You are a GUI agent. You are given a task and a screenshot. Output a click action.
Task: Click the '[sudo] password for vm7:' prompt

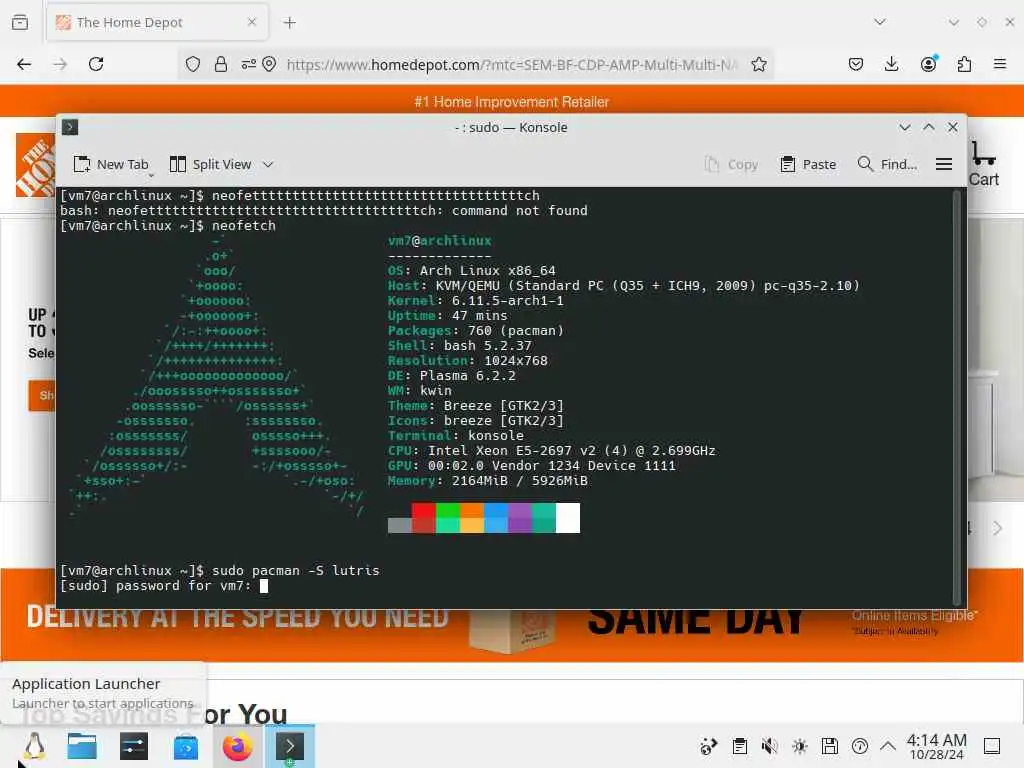click(x=155, y=585)
